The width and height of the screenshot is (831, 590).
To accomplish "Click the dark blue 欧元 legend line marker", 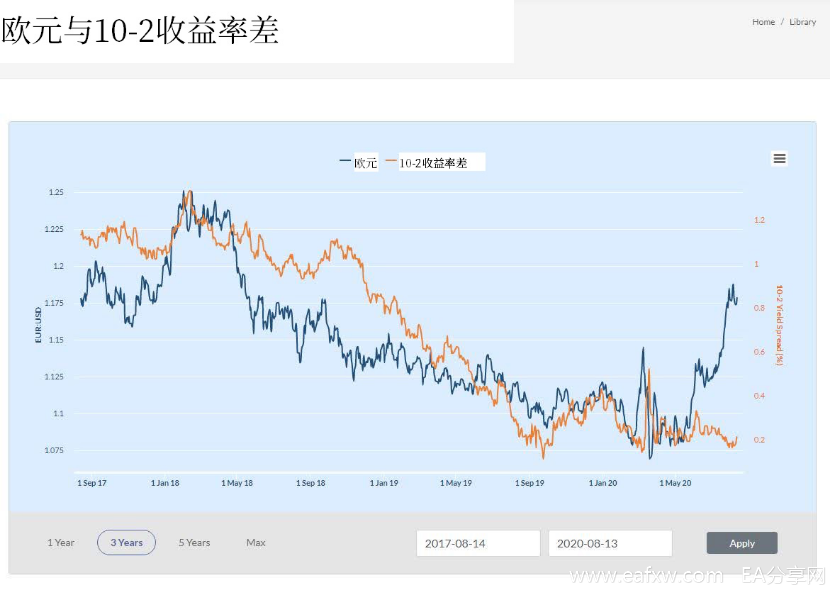I will pos(345,162).
